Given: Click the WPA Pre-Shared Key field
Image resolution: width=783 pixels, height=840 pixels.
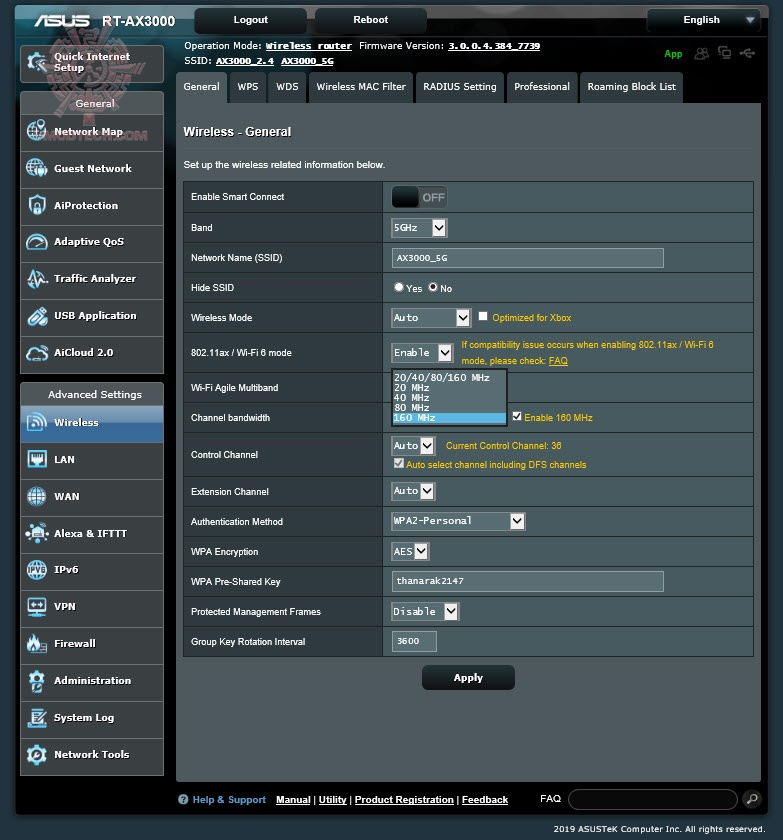Looking at the screenshot, I should [x=528, y=581].
